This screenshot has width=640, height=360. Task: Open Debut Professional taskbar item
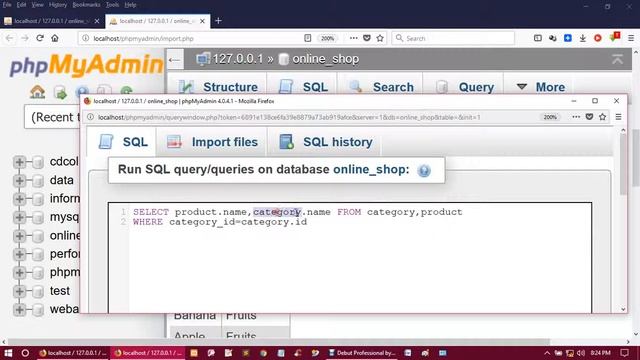[x=362, y=353]
